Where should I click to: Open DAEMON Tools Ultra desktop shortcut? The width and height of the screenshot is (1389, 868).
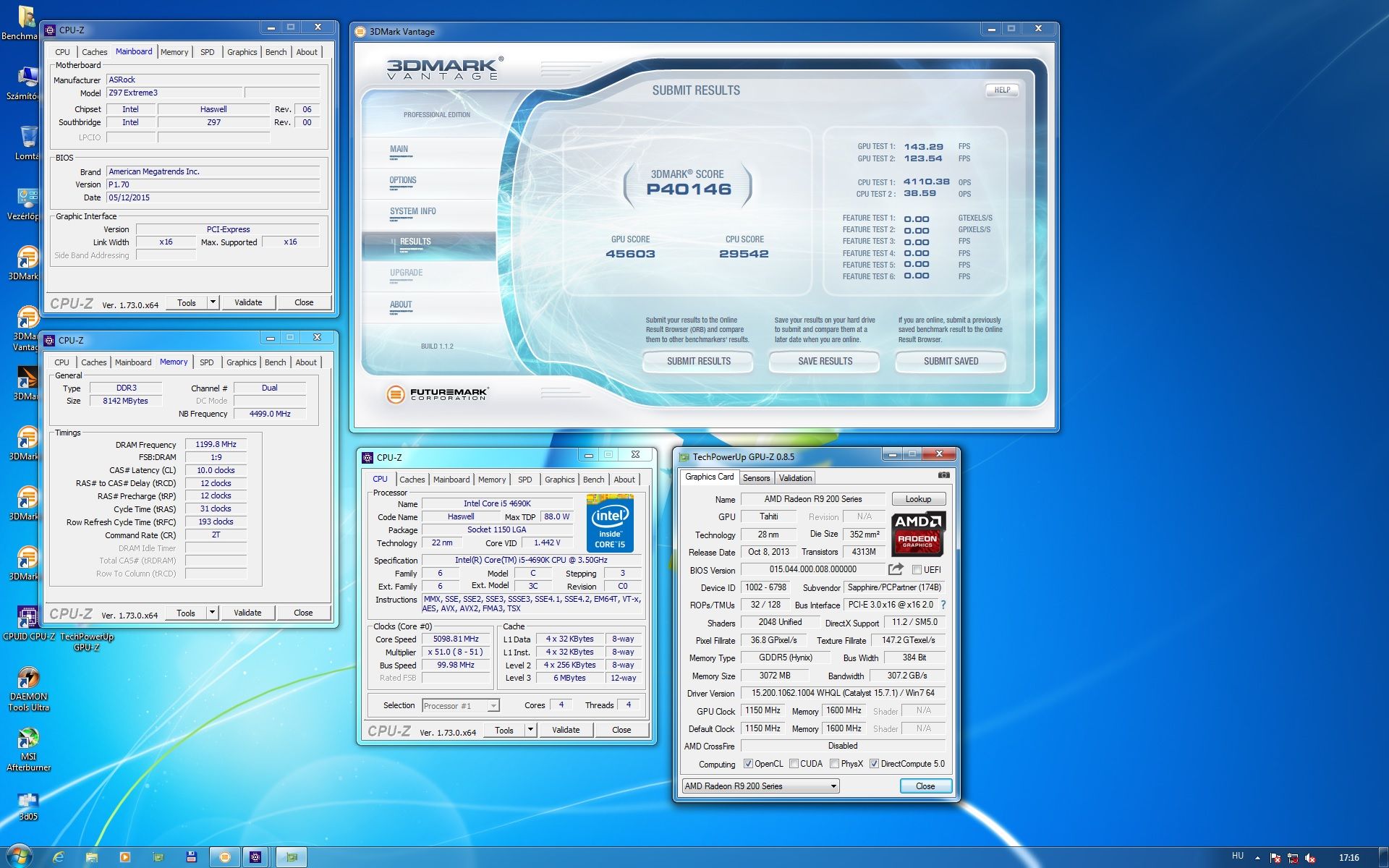pos(28,678)
